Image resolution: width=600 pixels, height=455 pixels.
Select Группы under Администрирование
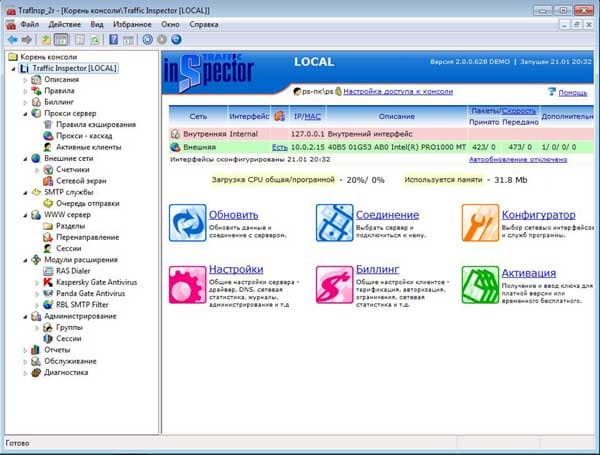click(69, 328)
